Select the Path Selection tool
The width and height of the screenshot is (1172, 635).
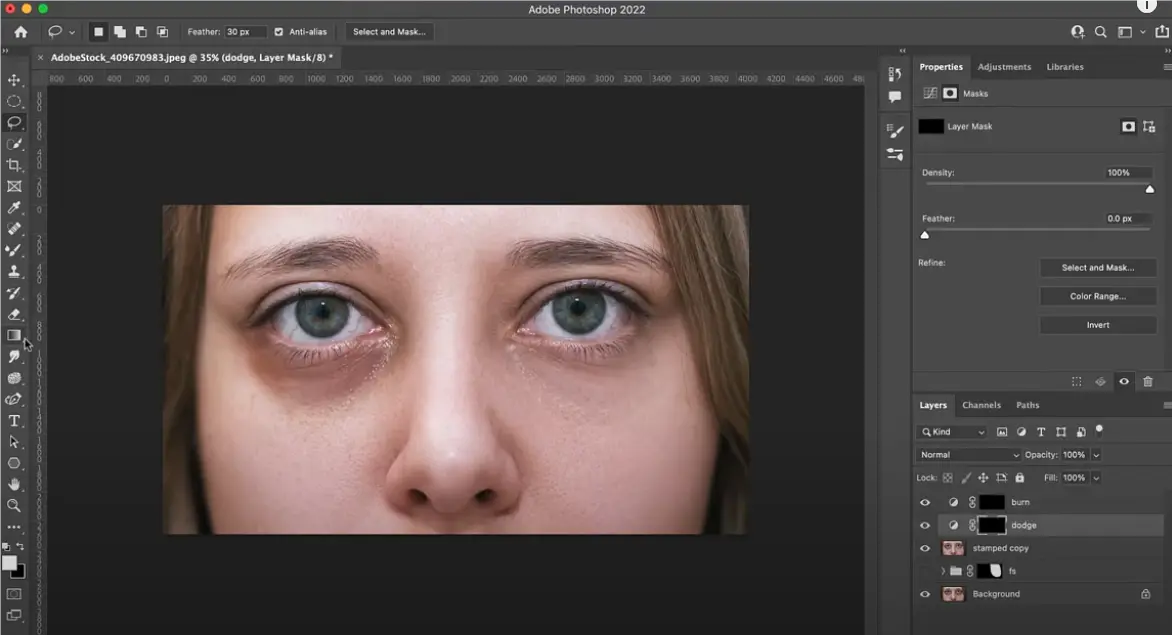point(14,442)
